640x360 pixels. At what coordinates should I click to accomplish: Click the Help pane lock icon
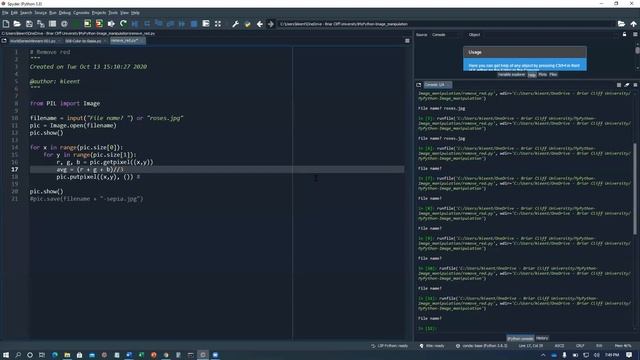click(624, 35)
